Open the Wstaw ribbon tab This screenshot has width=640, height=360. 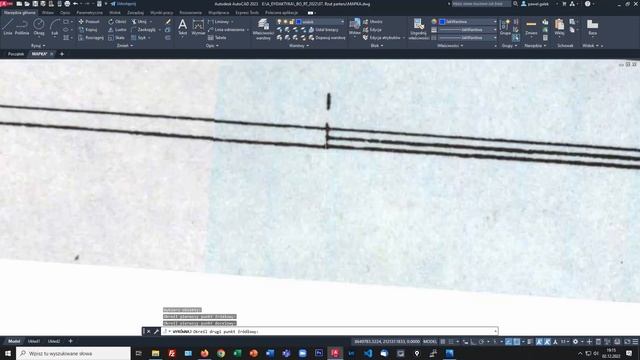tap(48, 13)
